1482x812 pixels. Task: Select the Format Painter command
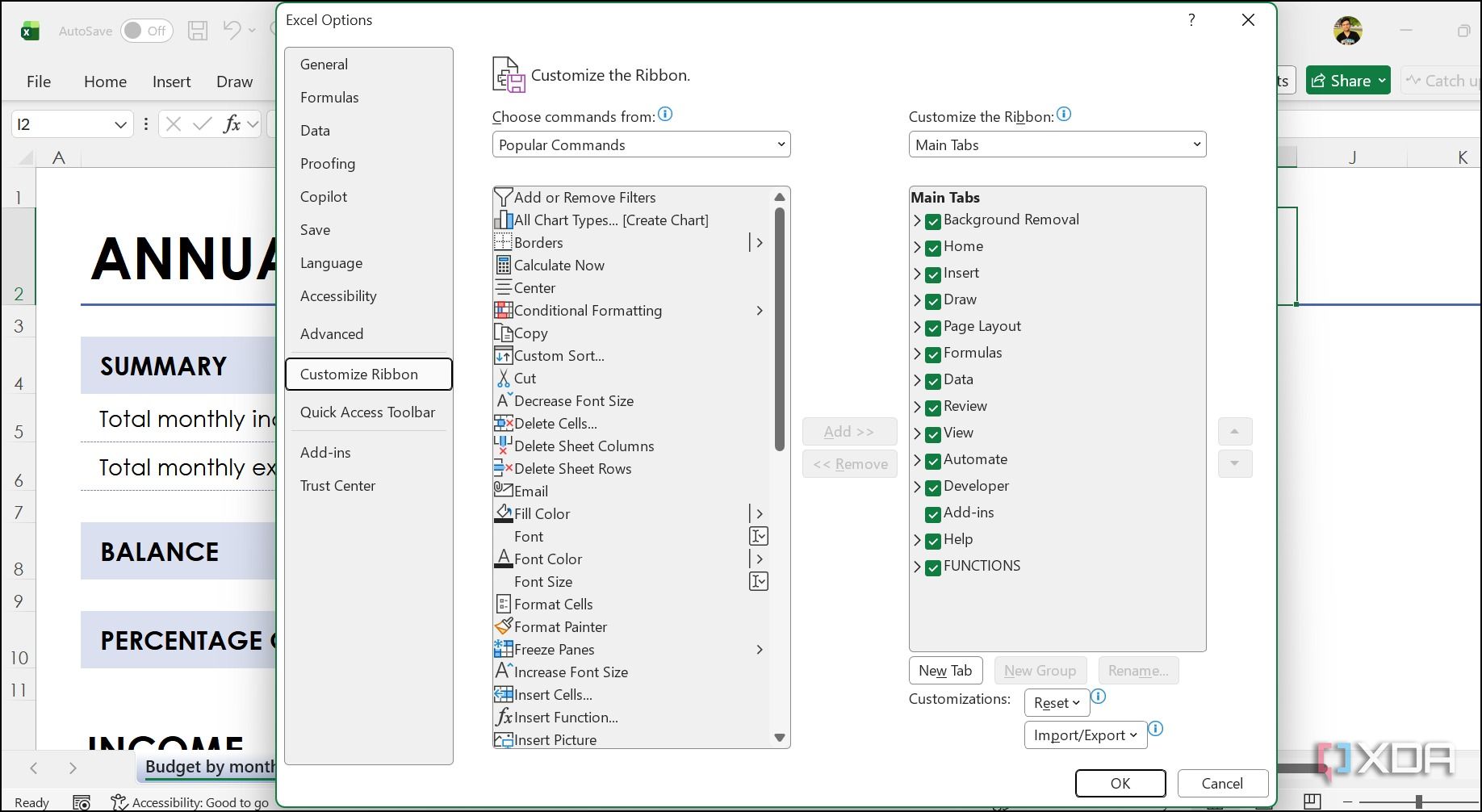630,627
